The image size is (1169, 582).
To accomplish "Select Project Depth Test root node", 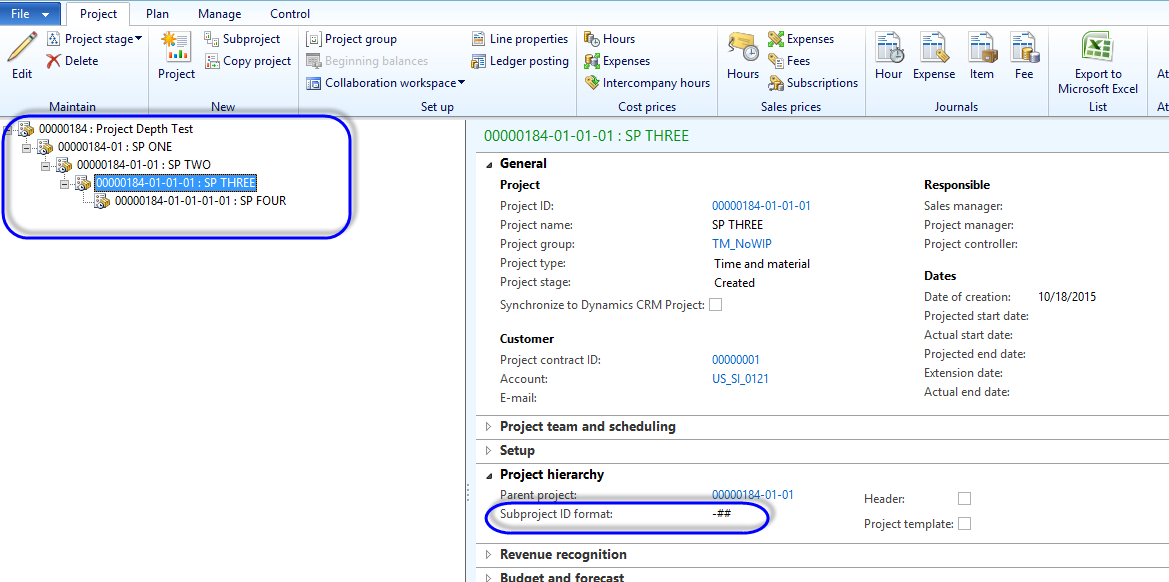I will click(x=116, y=129).
